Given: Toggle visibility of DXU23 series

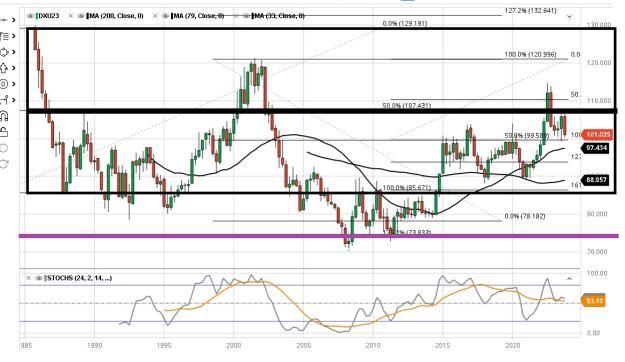Looking at the screenshot, I should pyautogui.click(x=30, y=16).
